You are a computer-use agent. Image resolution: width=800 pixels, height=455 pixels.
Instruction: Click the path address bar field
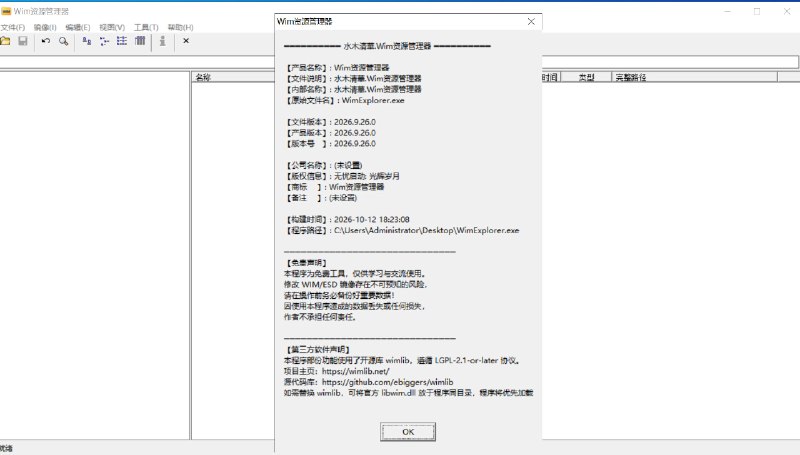tap(399, 62)
